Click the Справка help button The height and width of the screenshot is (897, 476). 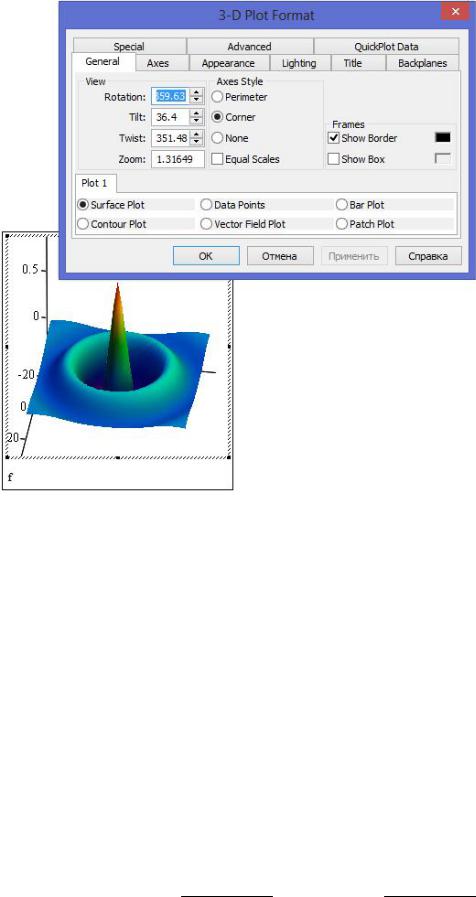point(428,256)
